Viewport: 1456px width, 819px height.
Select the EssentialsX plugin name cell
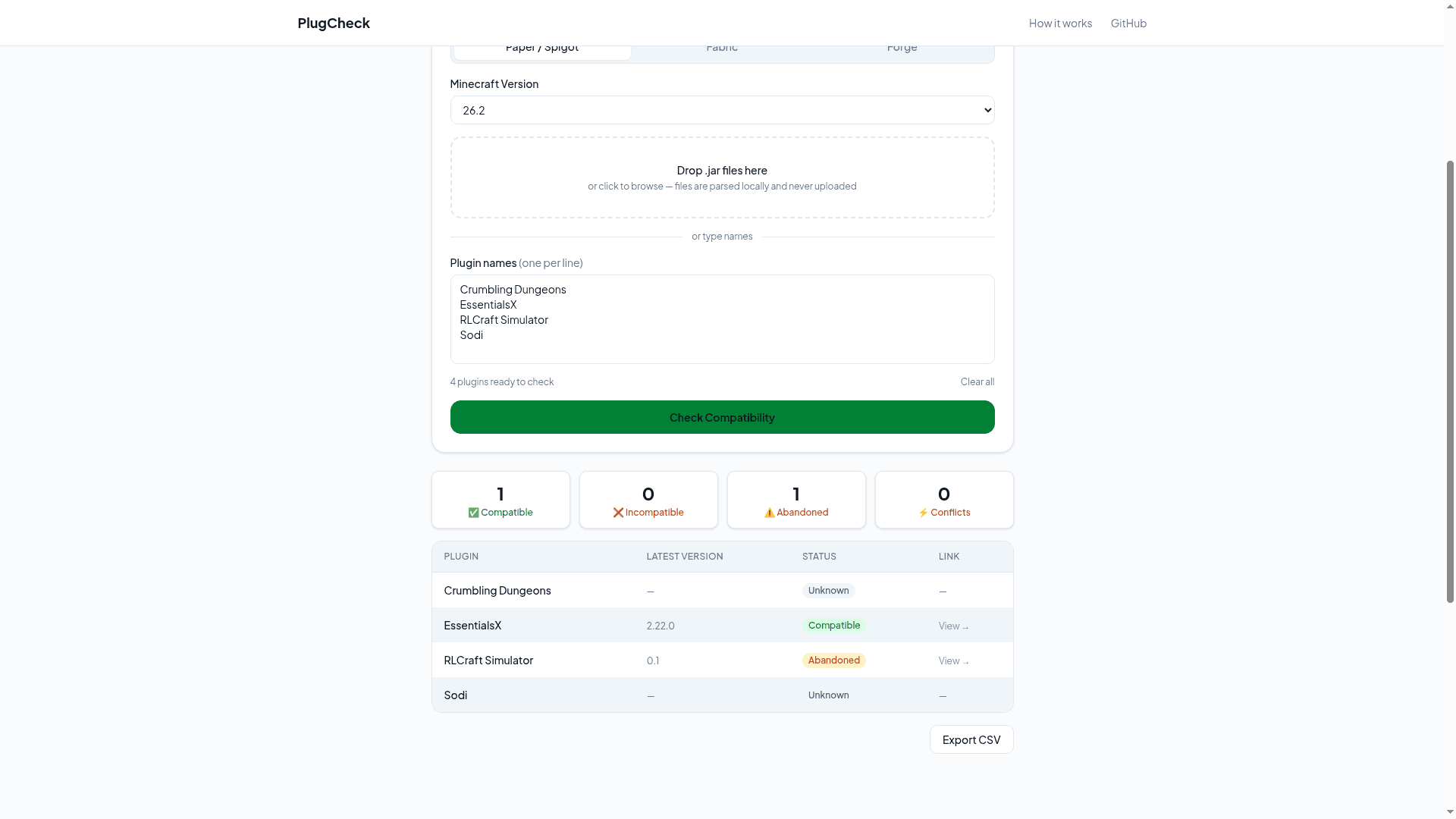(472, 625)
